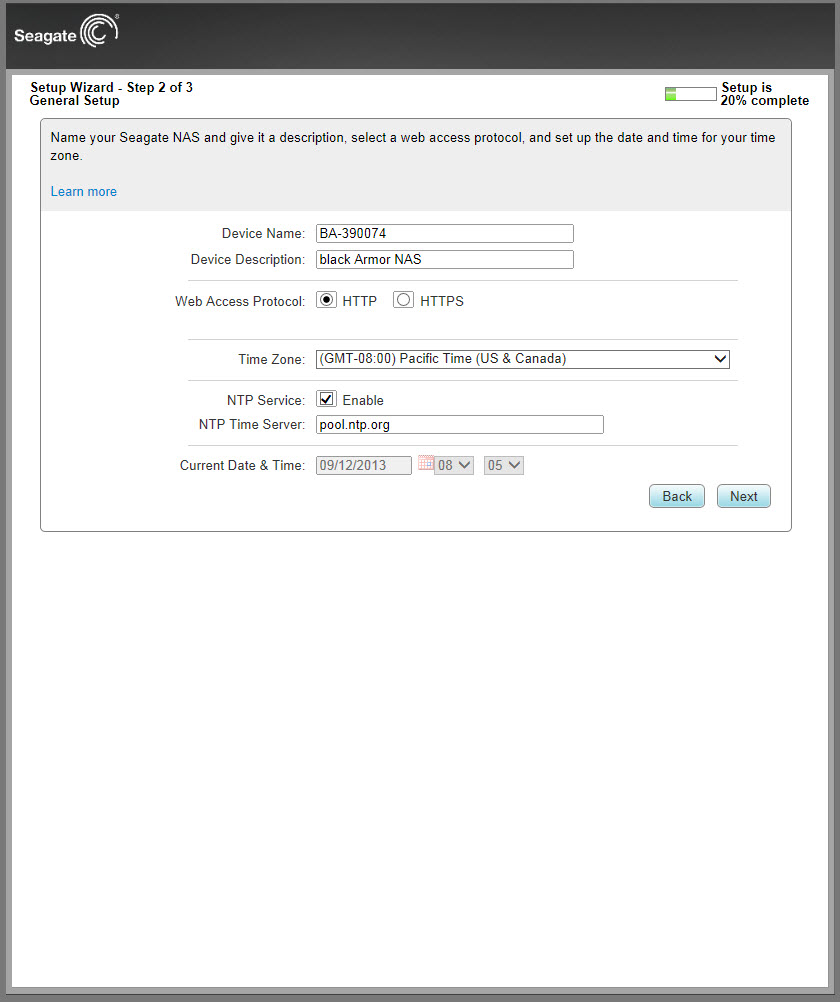This screenshot has height=1002, width=840.
Task: Click the 'Setup Wizard - Step 2 of 3' heading
Action: pos(111,88)
